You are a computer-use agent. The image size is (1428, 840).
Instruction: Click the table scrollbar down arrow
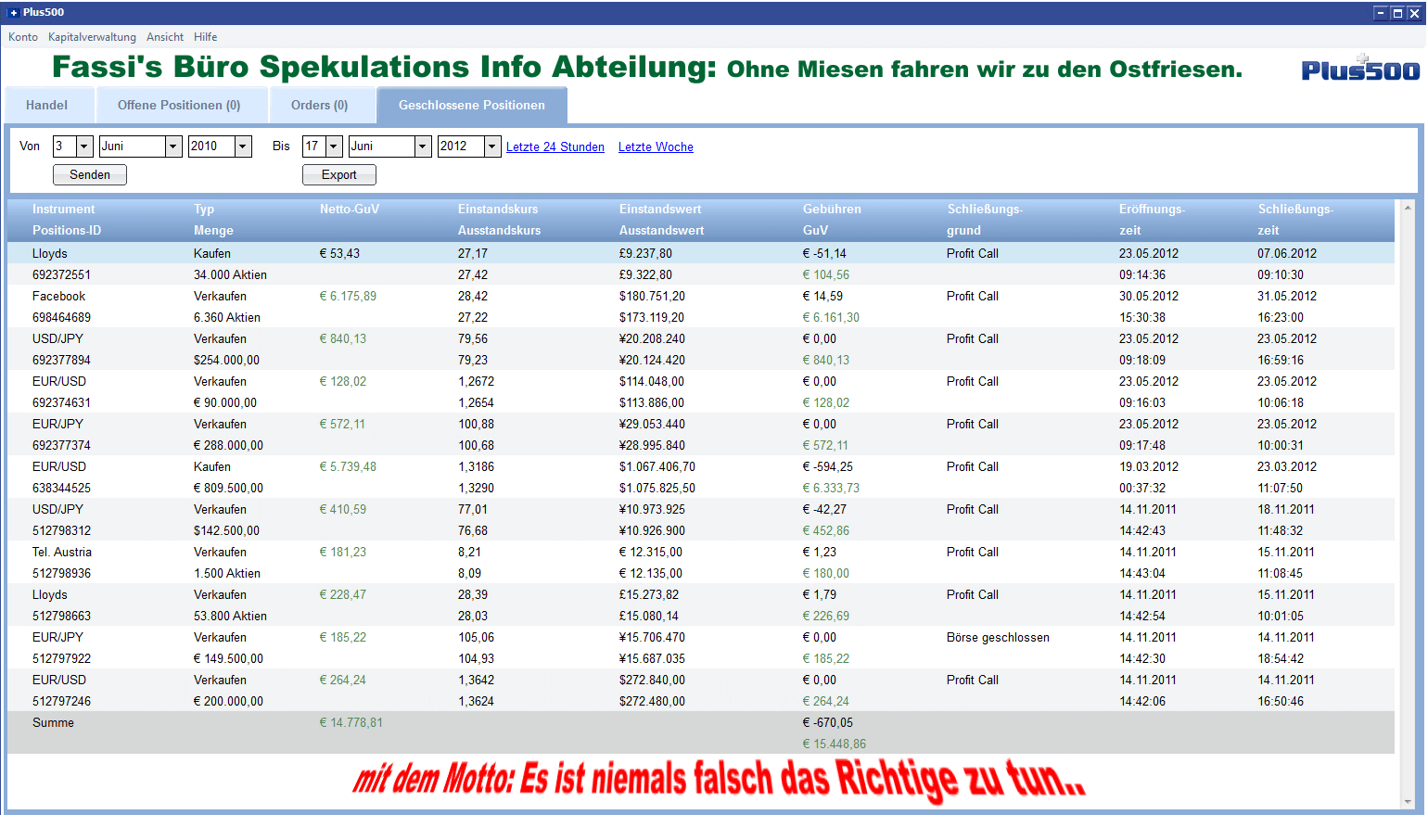[1408, 802]
